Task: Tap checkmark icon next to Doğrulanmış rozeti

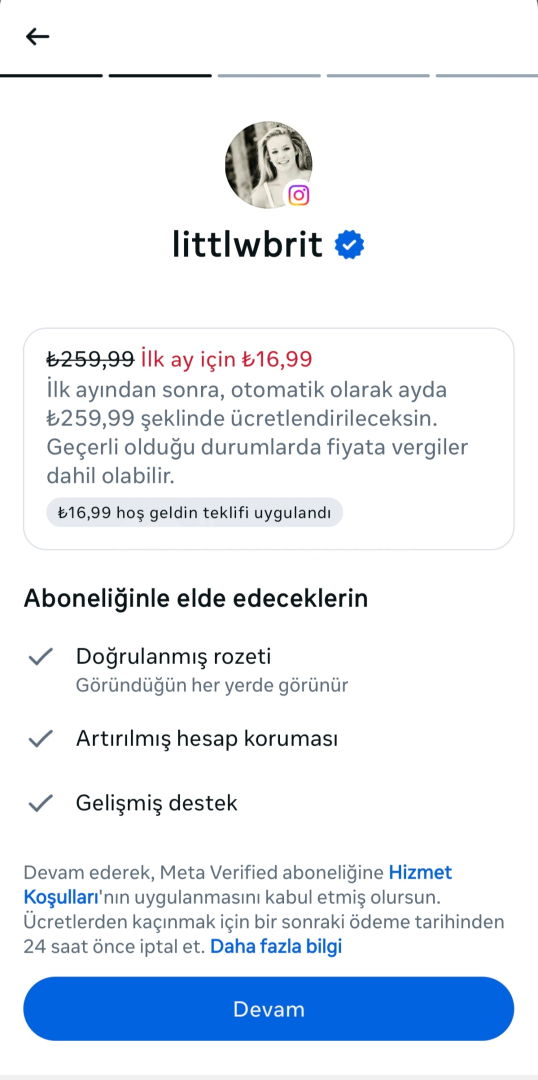Action: (41, 657)
